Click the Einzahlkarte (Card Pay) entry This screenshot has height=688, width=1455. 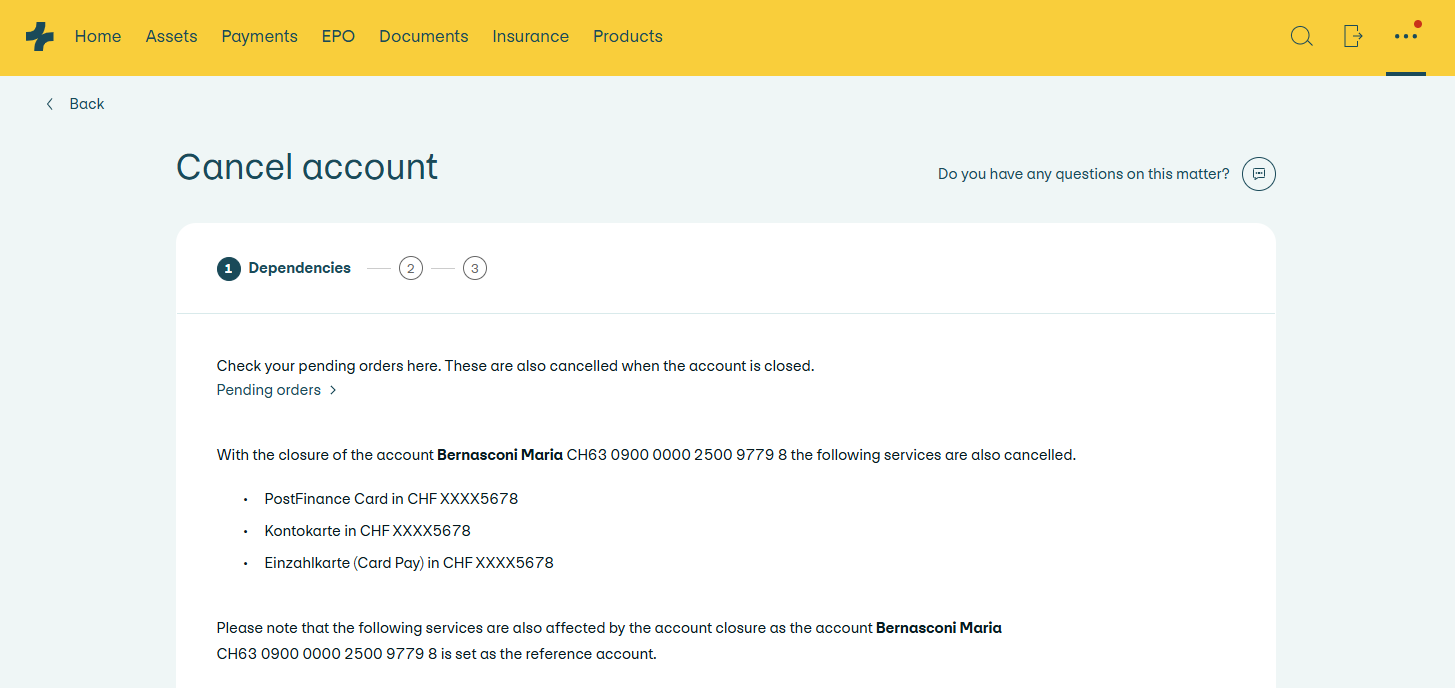click(x=409, y=563)
